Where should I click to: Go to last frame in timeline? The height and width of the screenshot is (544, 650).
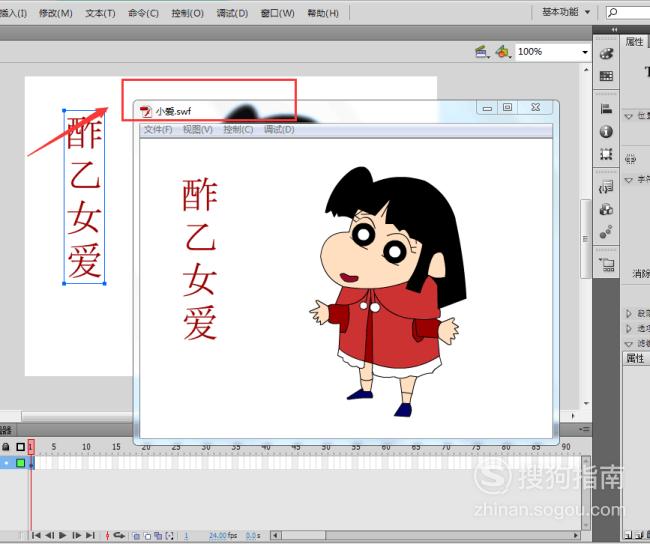pyautogui.click(x=90, y=535)
